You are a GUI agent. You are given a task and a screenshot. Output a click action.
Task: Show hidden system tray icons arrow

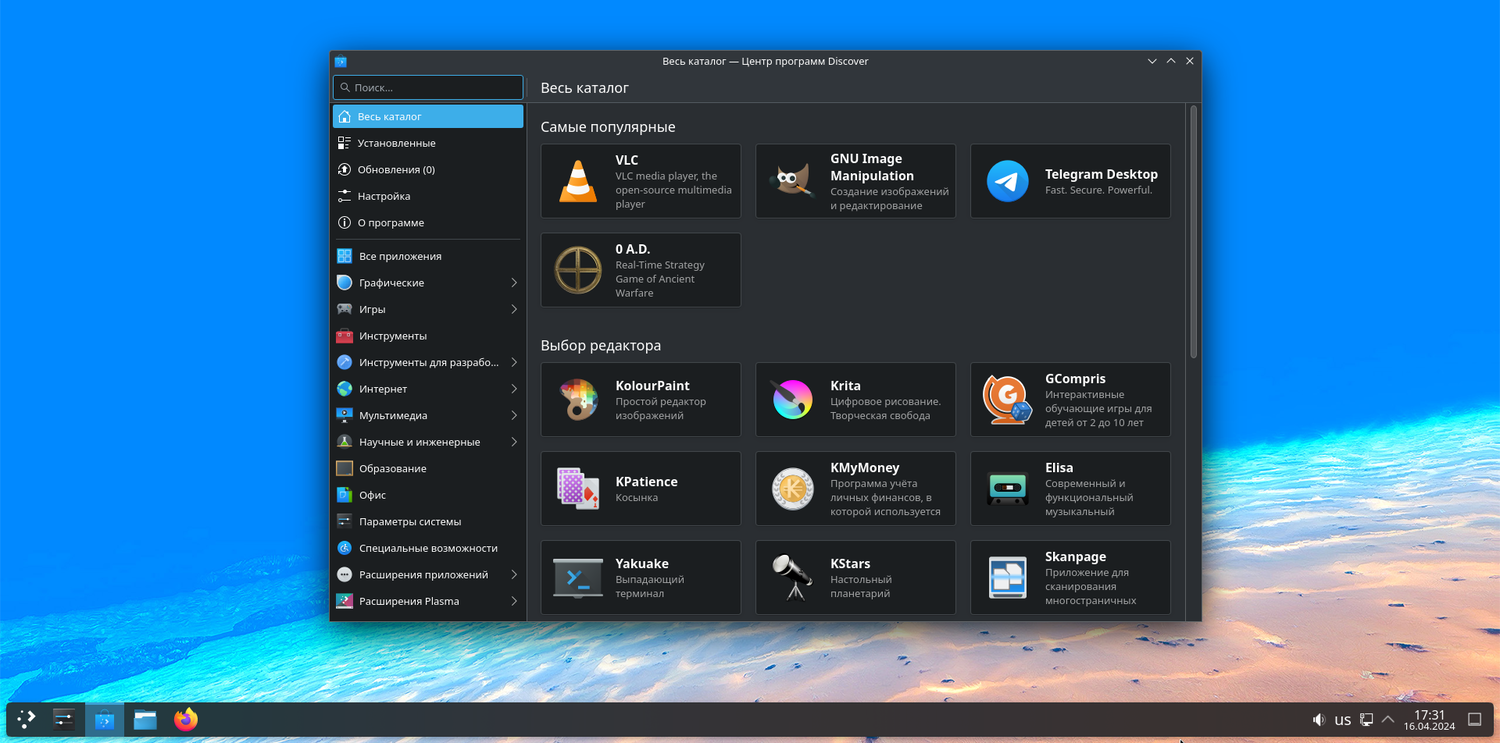(1388, 720)
